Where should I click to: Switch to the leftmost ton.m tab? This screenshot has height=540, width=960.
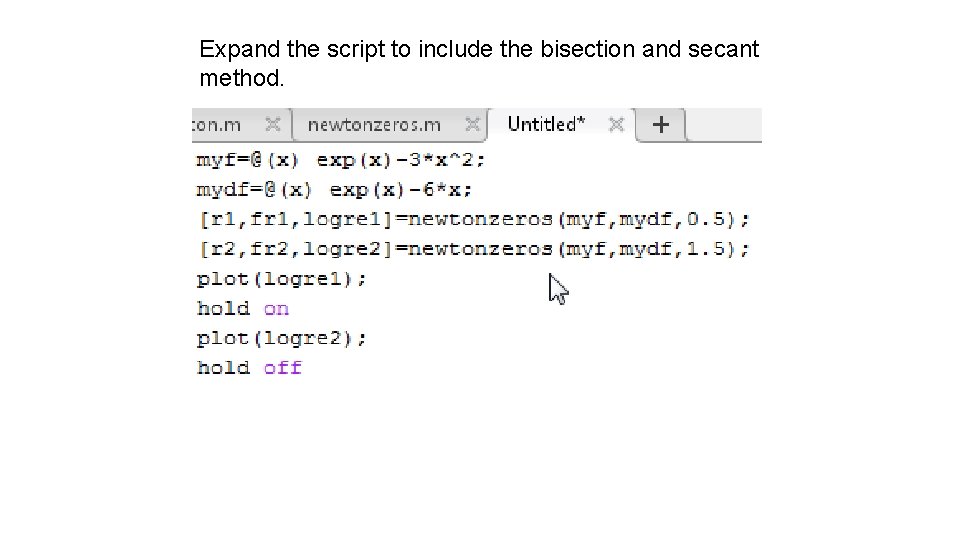click(218, 125)
